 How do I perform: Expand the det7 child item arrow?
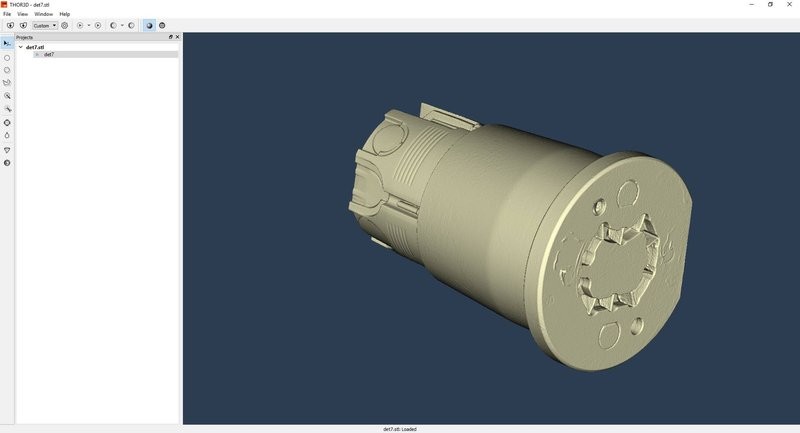click(37, 54)
